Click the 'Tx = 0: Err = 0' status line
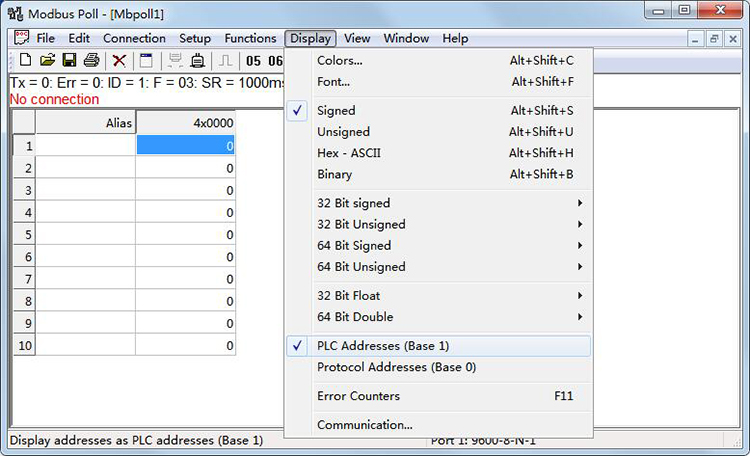This screenshot has height=456, width=750. 147,83
